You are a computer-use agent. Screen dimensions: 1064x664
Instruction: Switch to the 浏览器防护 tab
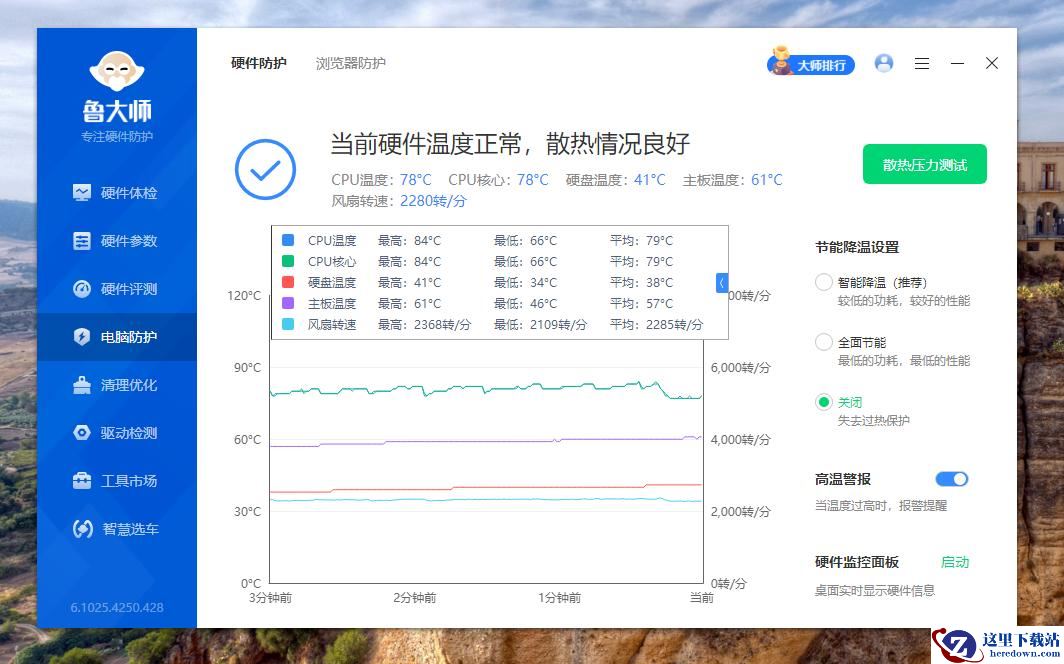351,63
